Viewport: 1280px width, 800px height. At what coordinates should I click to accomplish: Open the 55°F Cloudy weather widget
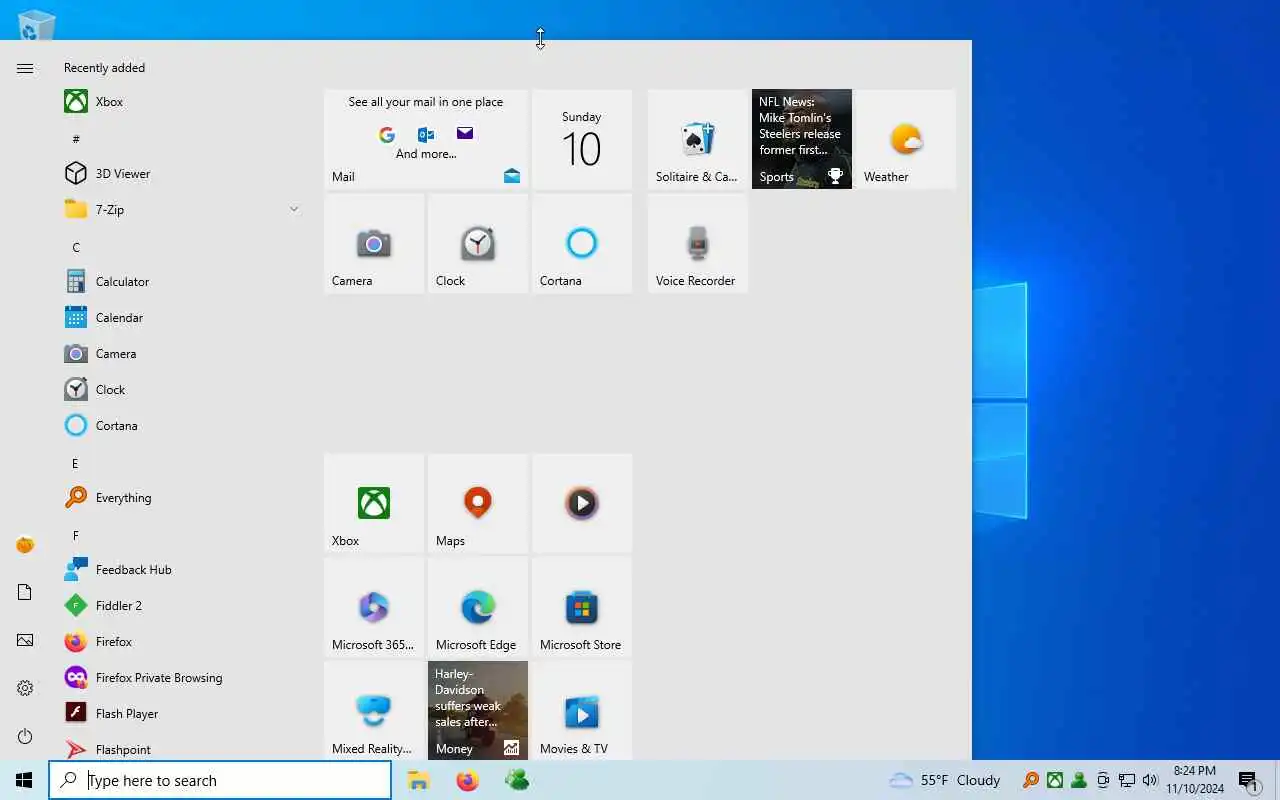945,780
